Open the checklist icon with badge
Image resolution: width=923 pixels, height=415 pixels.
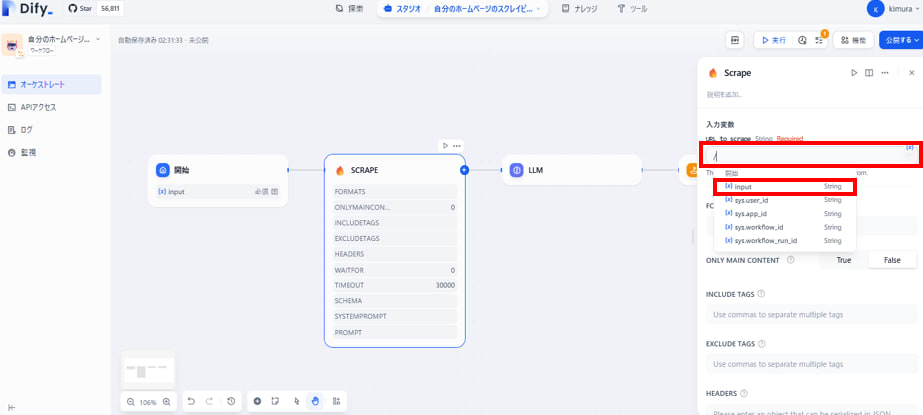coord(819,40)
